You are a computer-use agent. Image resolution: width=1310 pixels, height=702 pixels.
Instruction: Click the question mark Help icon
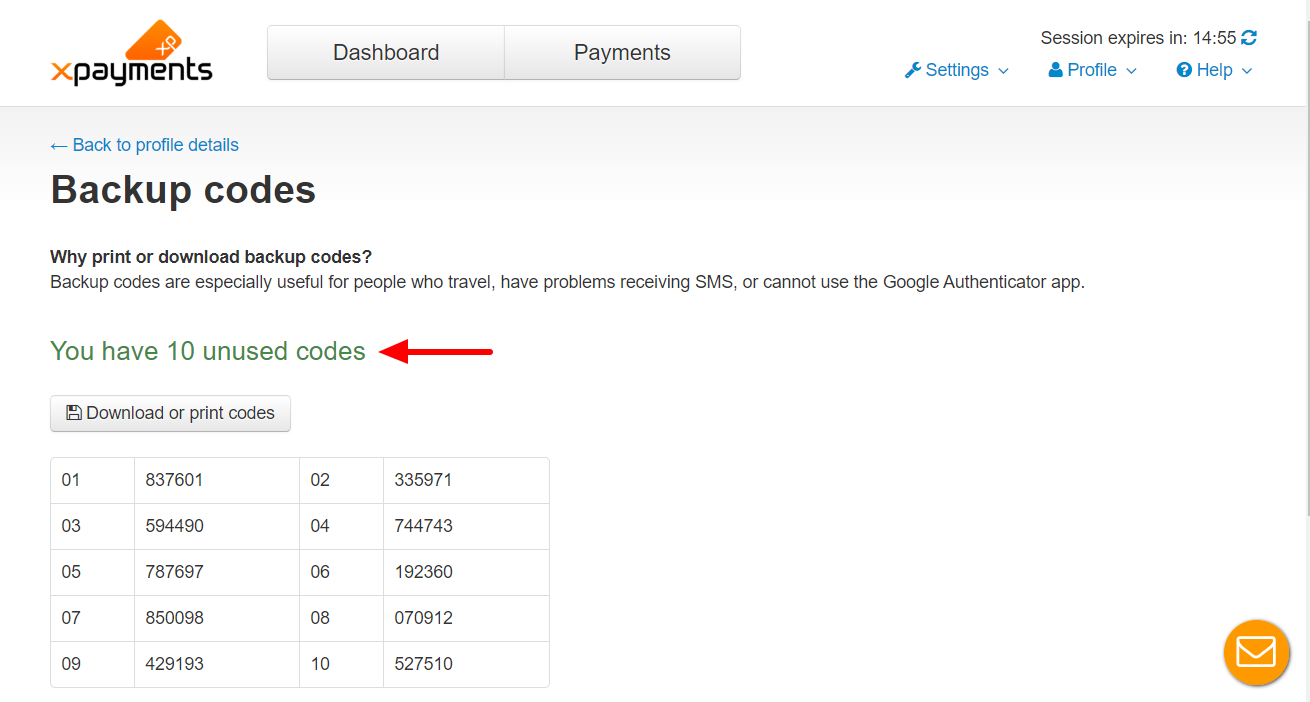(1184, 70)
